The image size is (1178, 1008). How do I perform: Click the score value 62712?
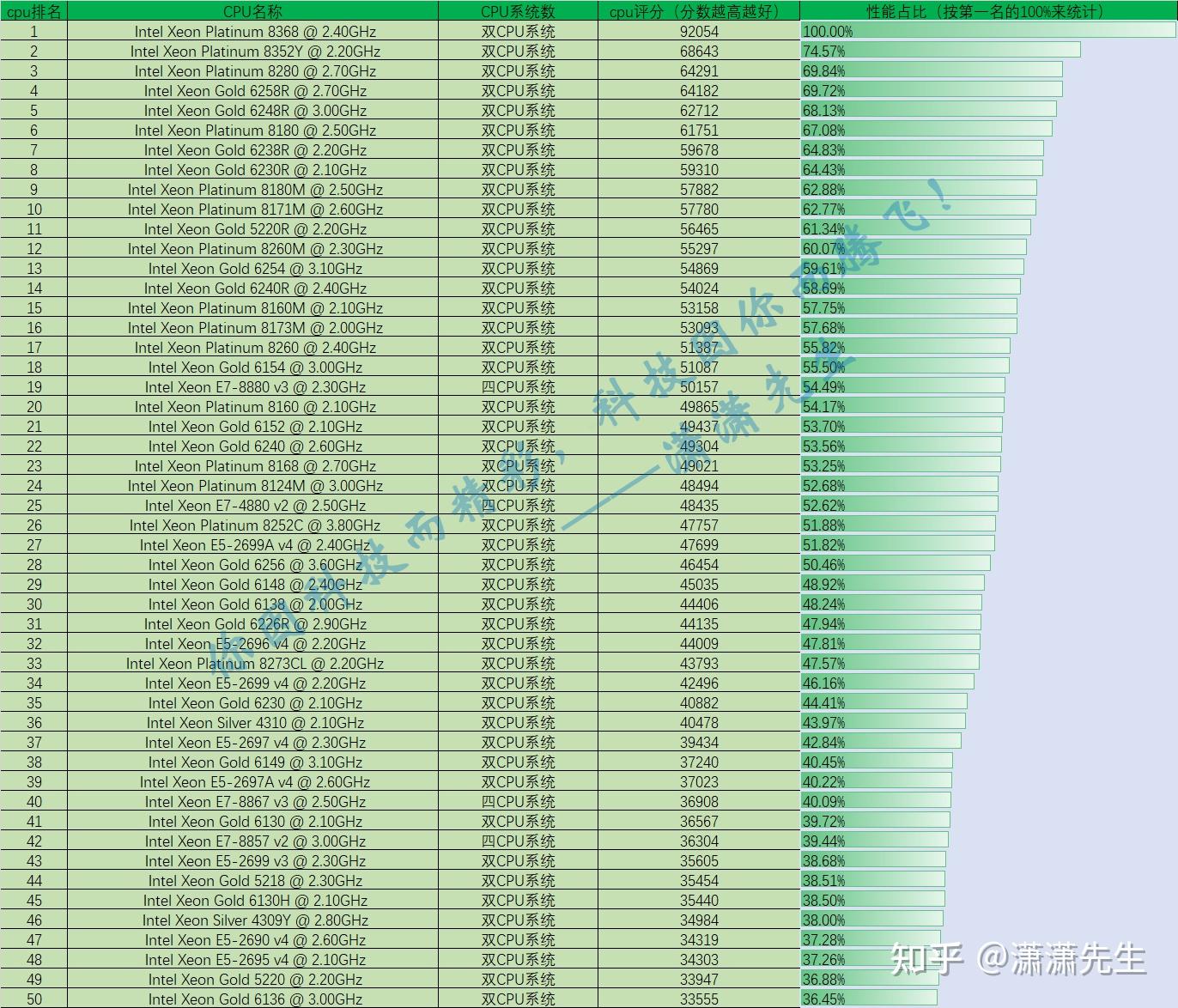coord(699,111)
